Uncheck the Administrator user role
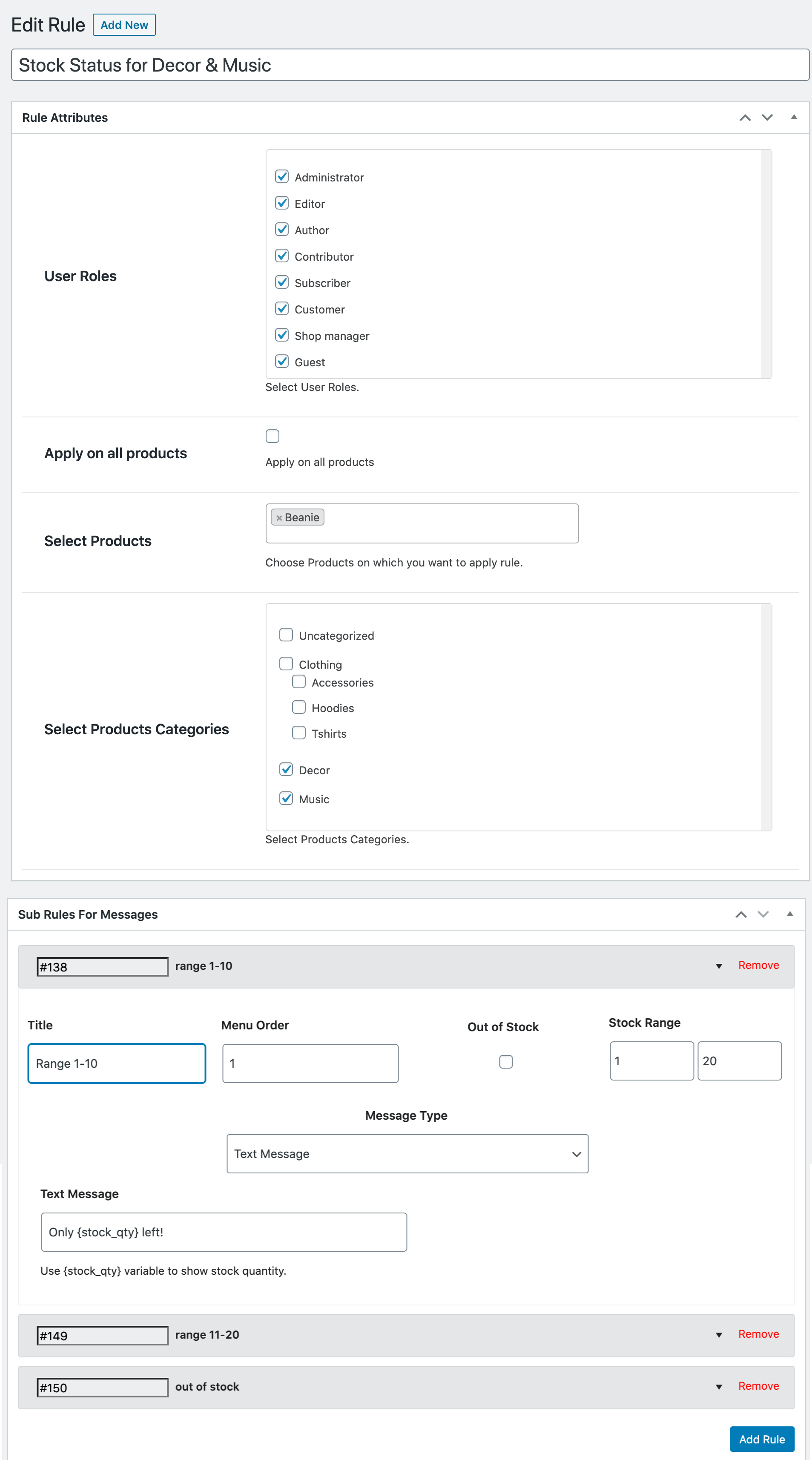 click(282, 176)
